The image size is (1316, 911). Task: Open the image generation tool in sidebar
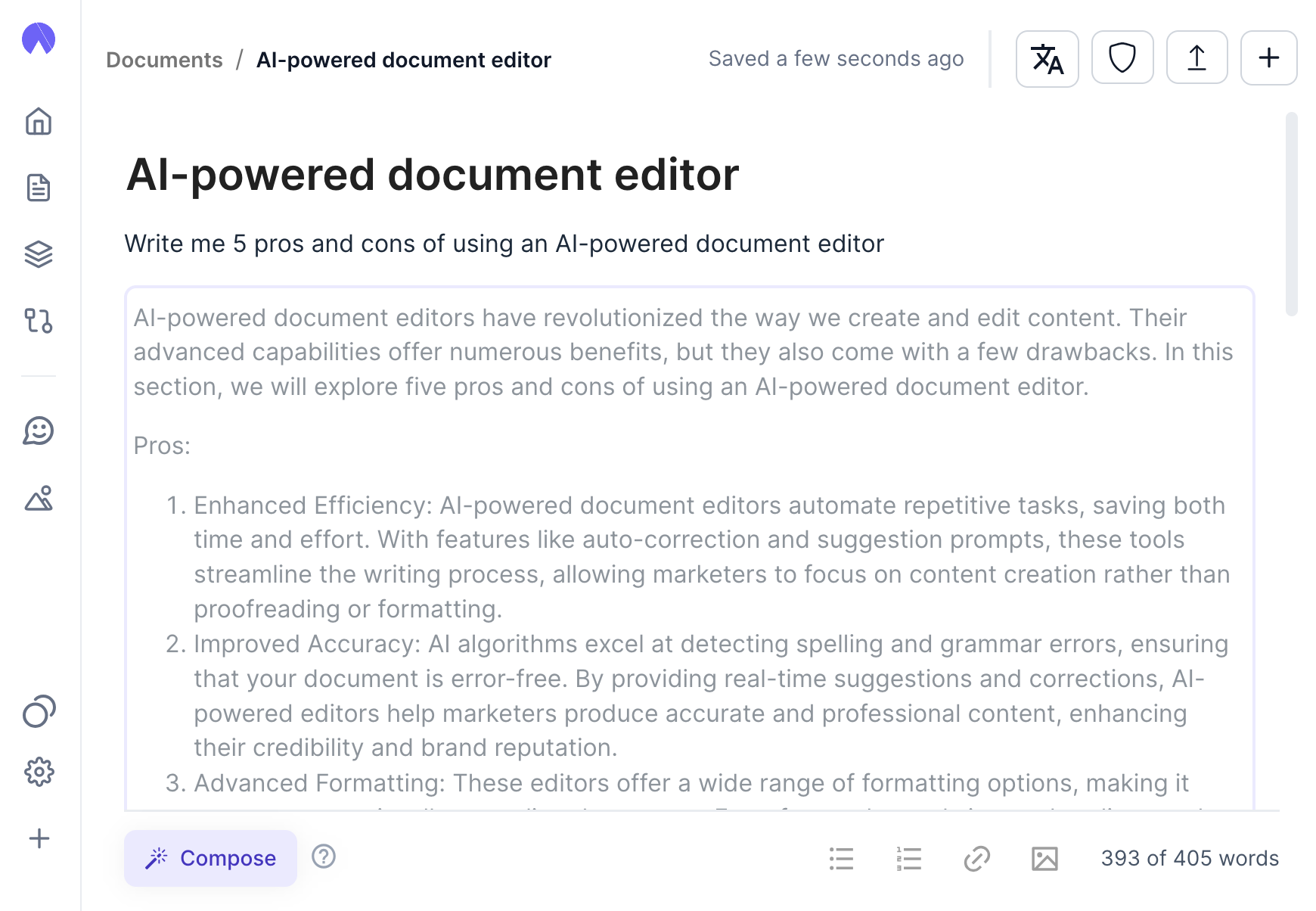pyautogui.click(x=39, y=499)
